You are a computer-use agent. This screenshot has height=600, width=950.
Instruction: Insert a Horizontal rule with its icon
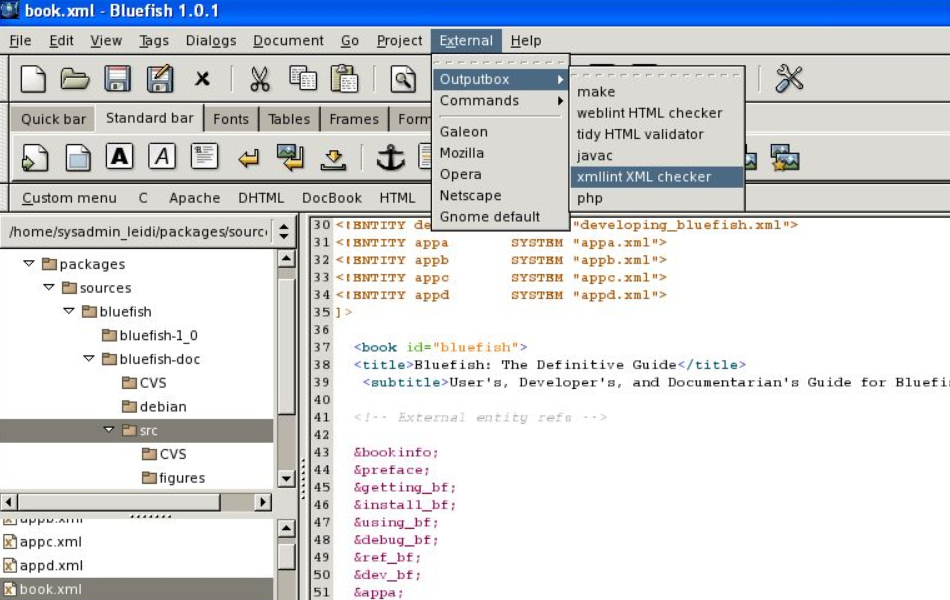point(333,158)
